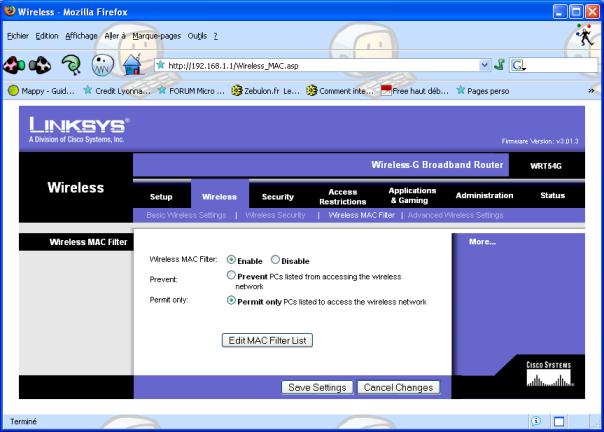This screenshot has height=432, width=604.
Task: Click the Save Settings button
Action: (317, 387)
